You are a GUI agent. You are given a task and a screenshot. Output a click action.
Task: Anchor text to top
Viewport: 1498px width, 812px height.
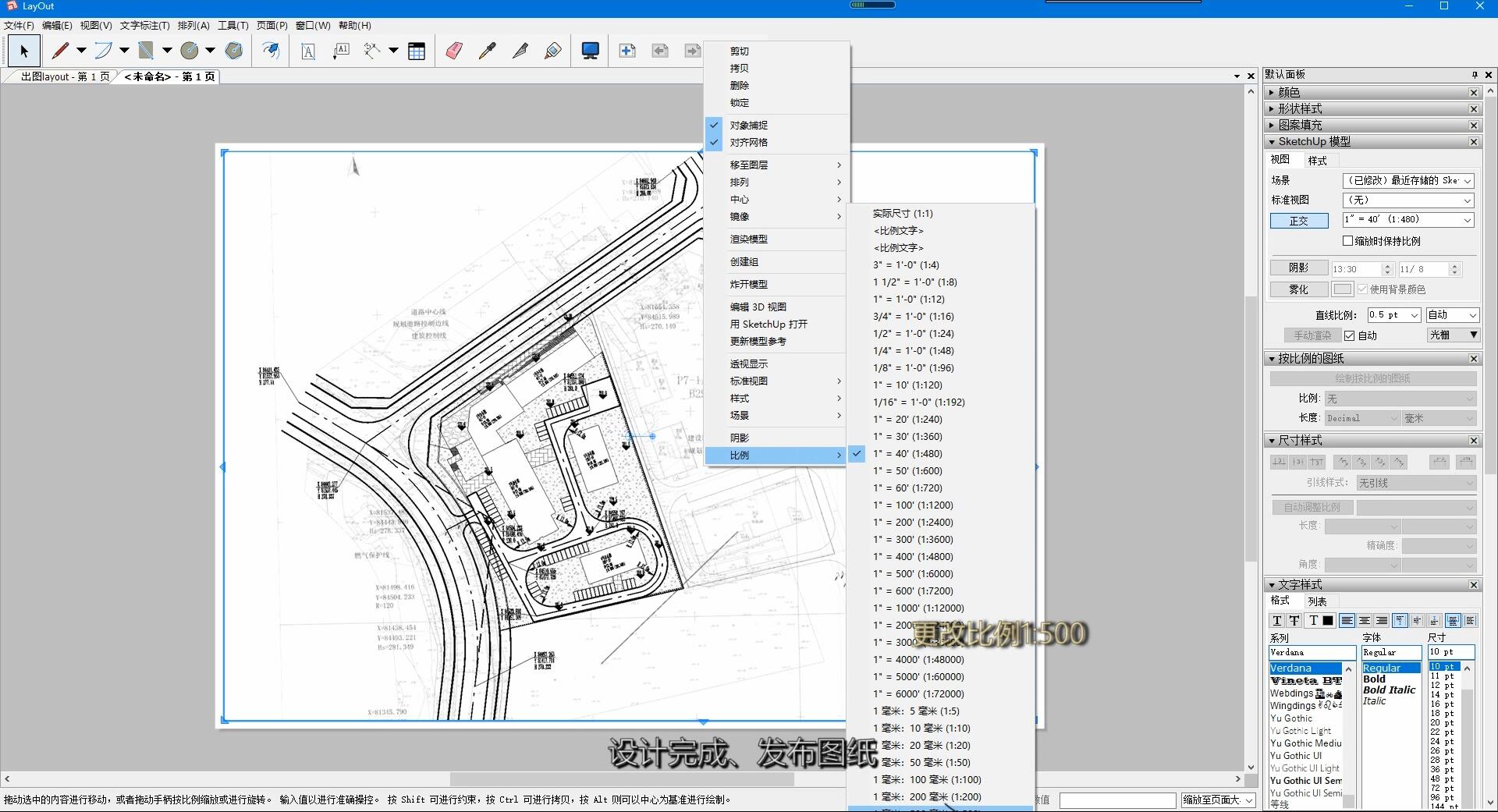(x=1400, y=621)
